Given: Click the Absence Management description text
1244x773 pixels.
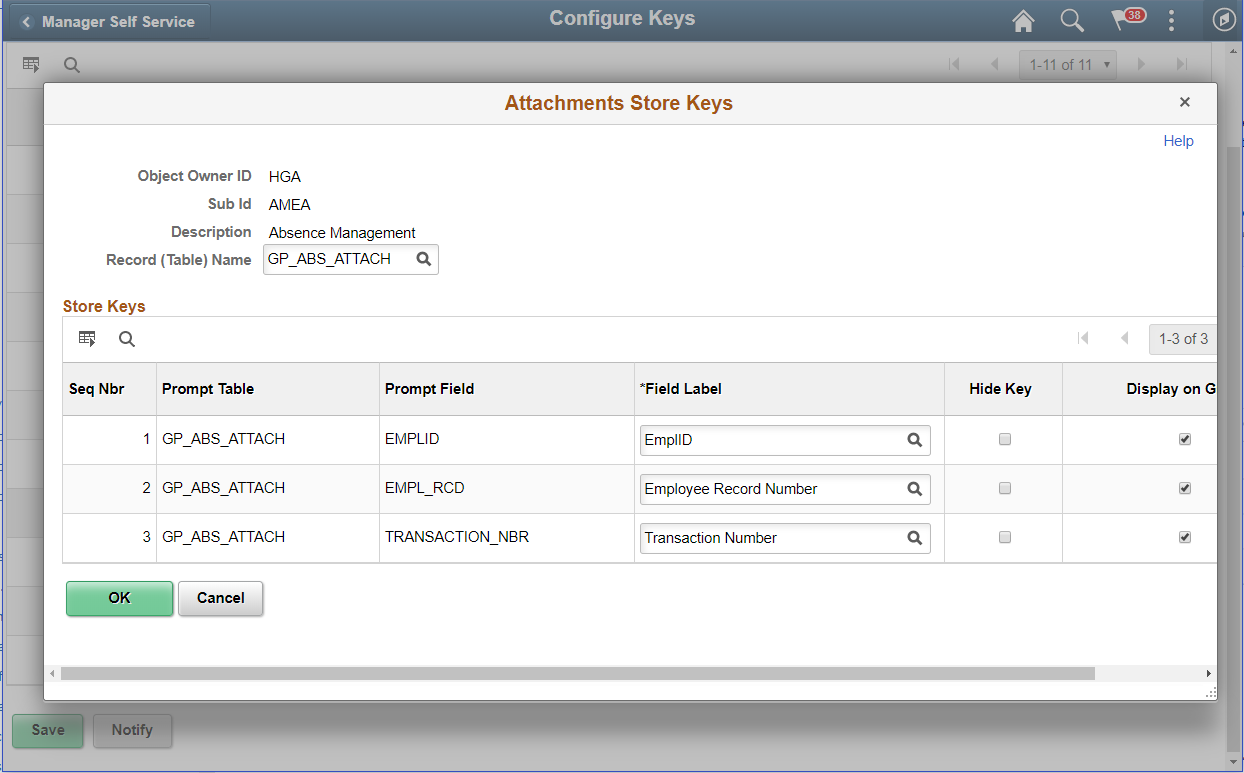Looking at the screenshot, I should click(x=342, y=233).
